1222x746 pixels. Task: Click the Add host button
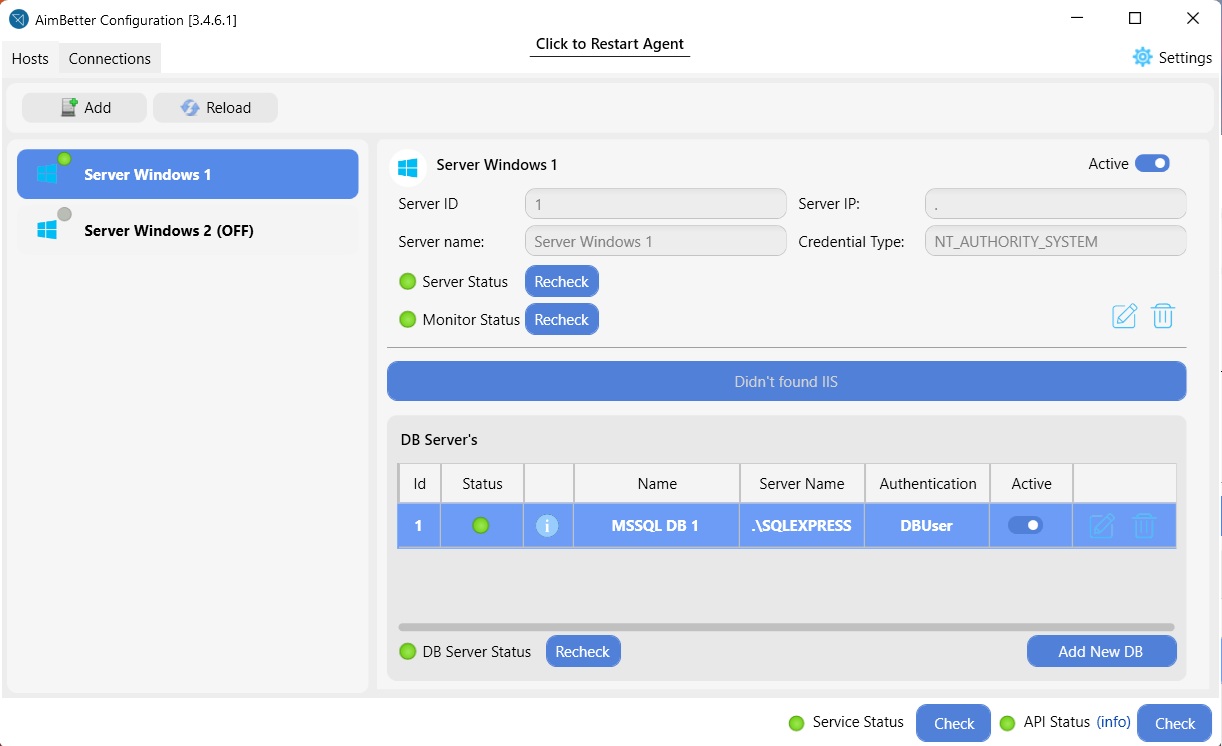(x=85, y=108)
